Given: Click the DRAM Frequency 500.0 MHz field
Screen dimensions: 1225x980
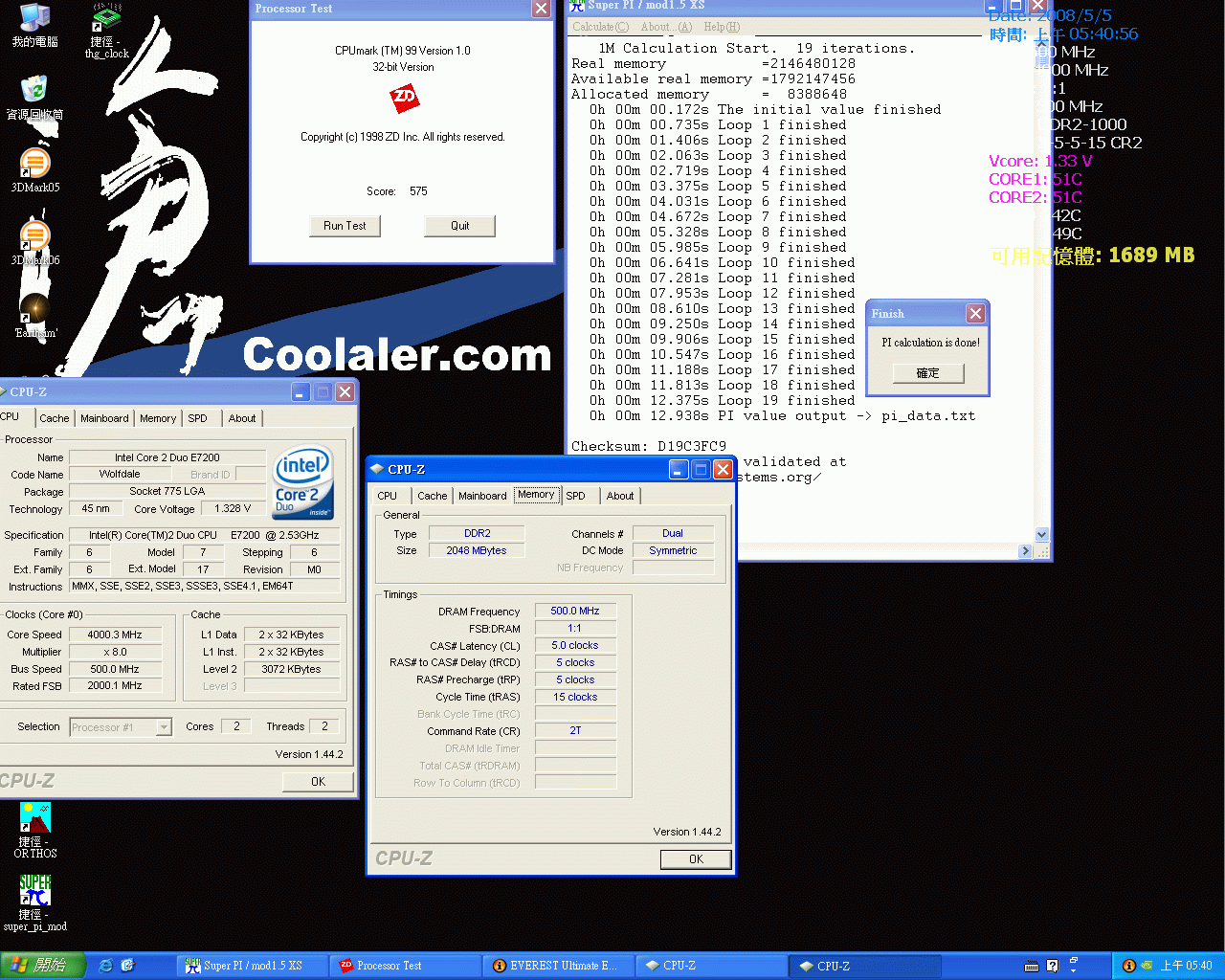Looking at the screenshot, I should (575, 611).
